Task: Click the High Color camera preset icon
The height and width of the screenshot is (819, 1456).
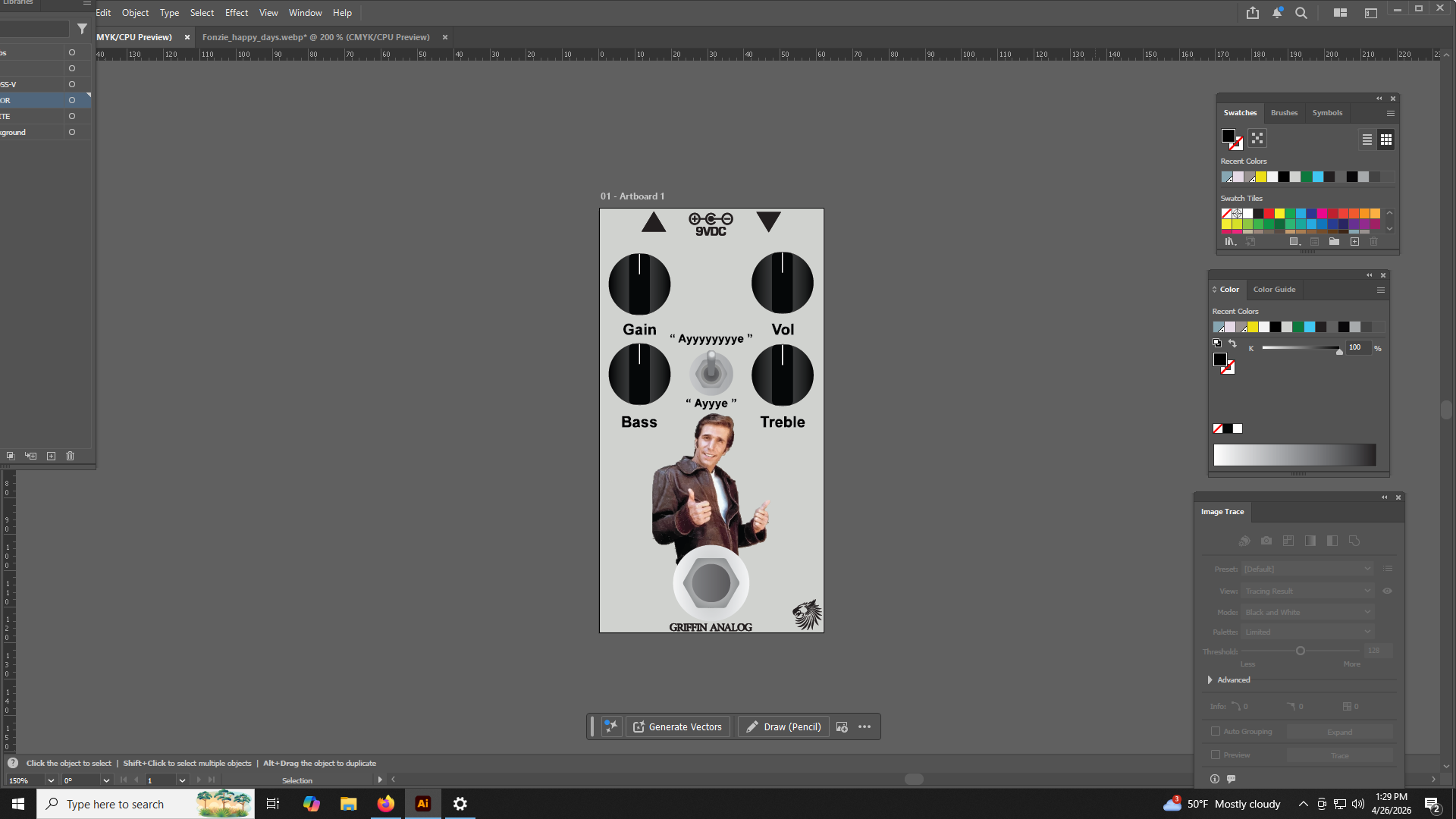Action: click(1266, 541)
